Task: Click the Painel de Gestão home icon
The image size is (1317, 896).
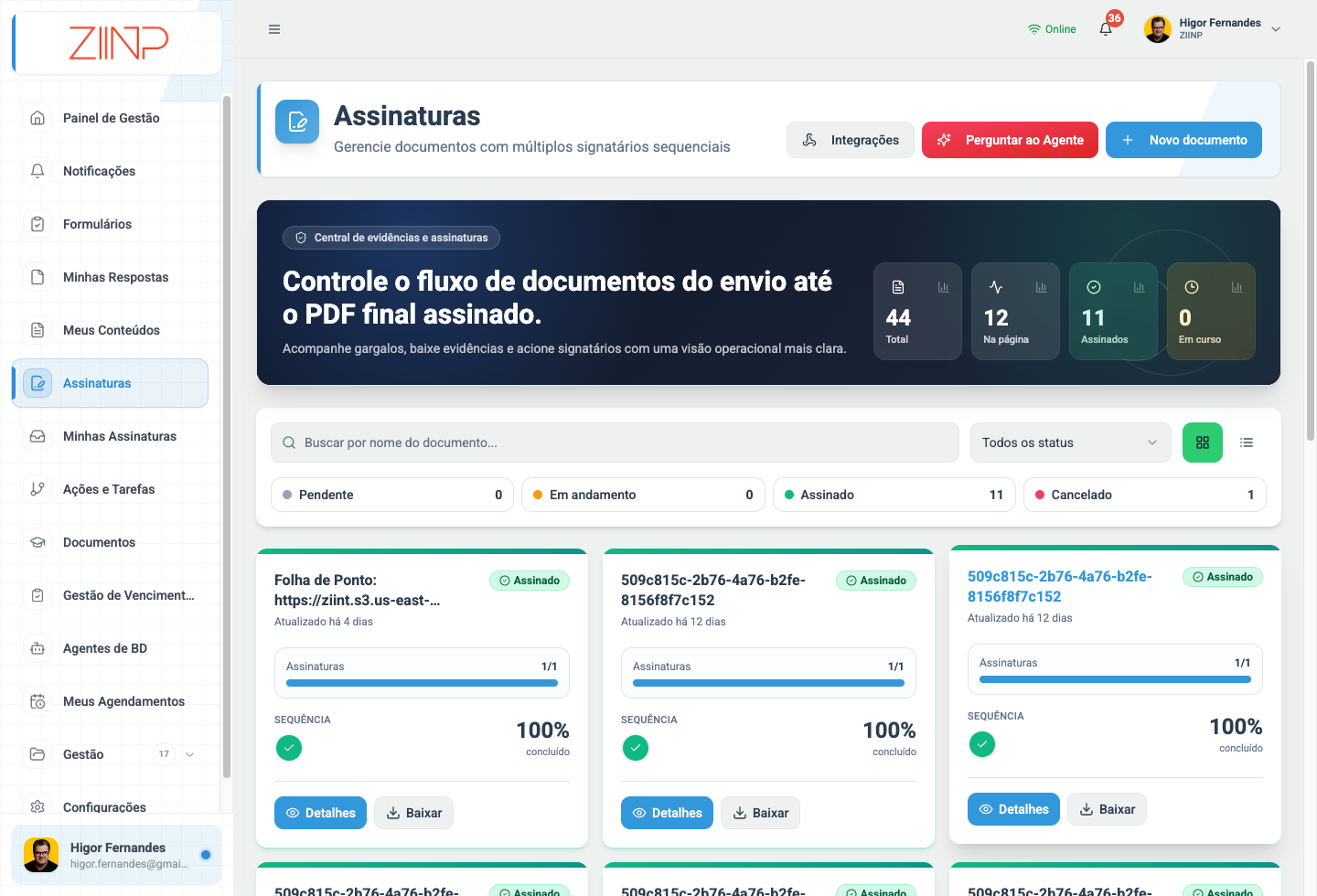Action: 37,118
